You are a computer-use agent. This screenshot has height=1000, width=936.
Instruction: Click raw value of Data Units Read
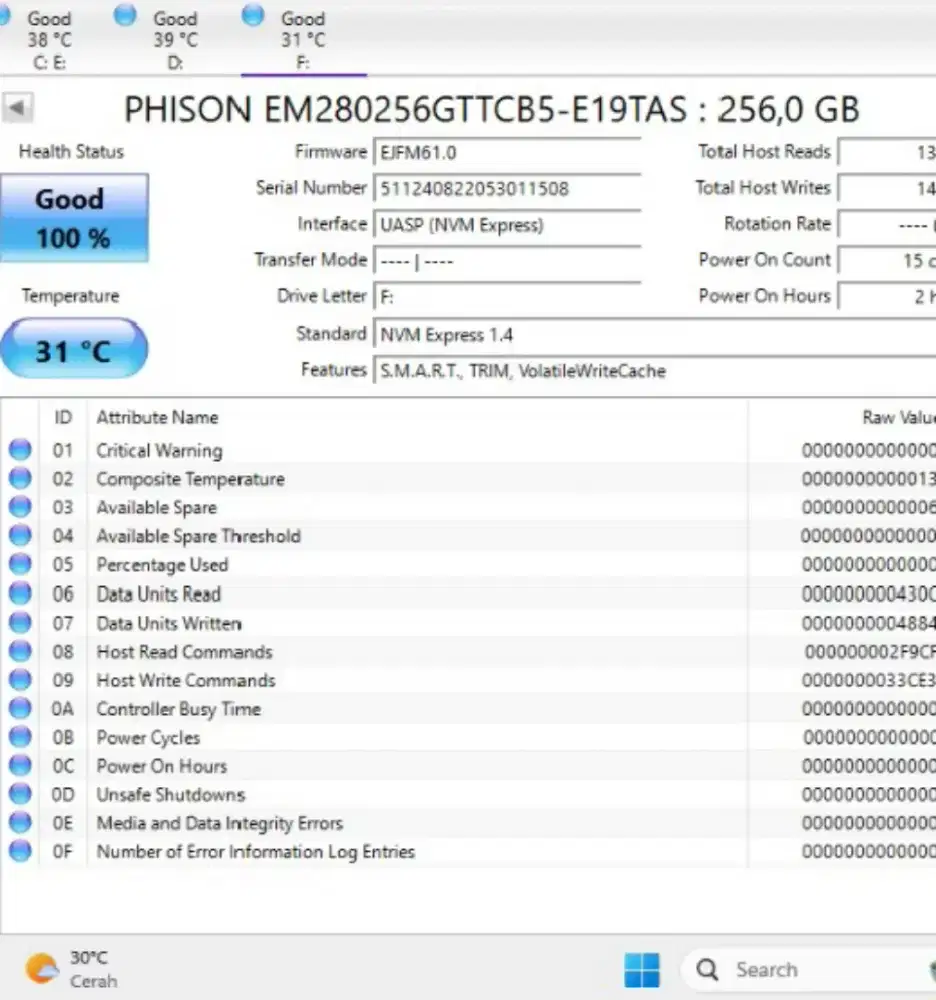coord(868,594)
